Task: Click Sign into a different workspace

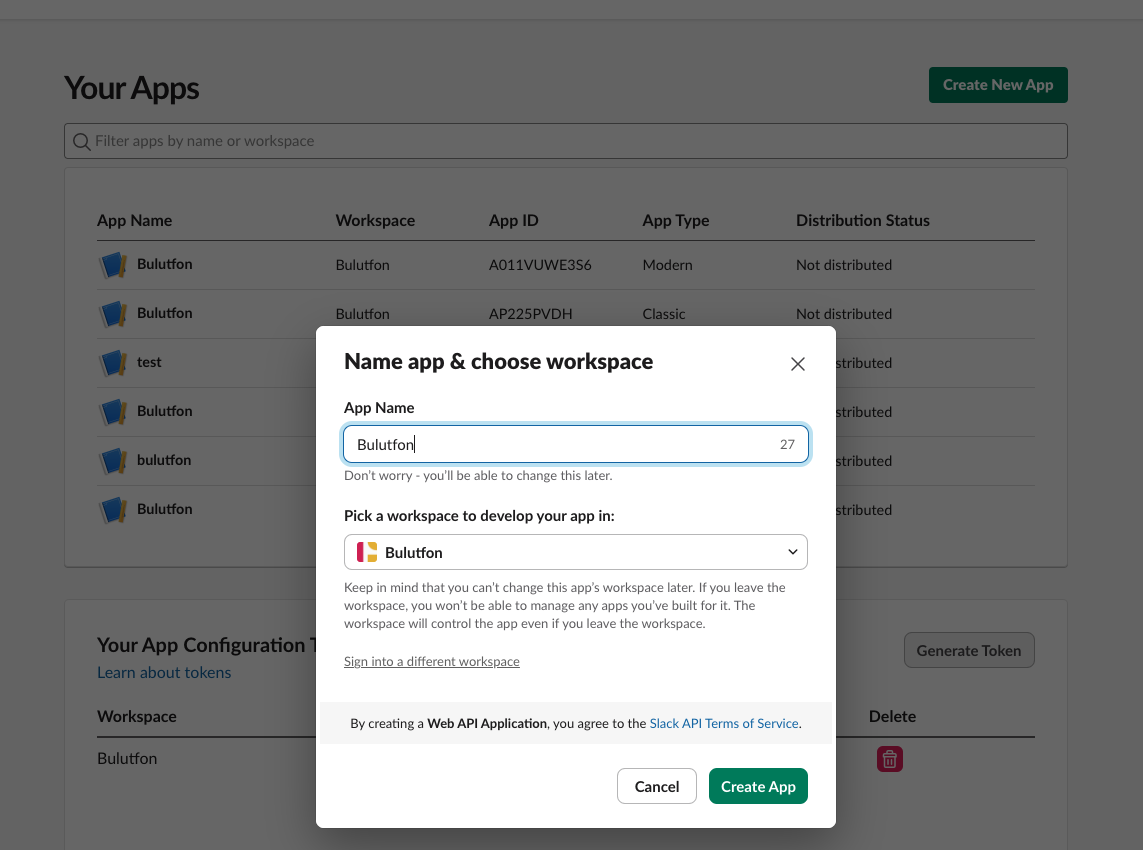Action: tap(432, 661)
